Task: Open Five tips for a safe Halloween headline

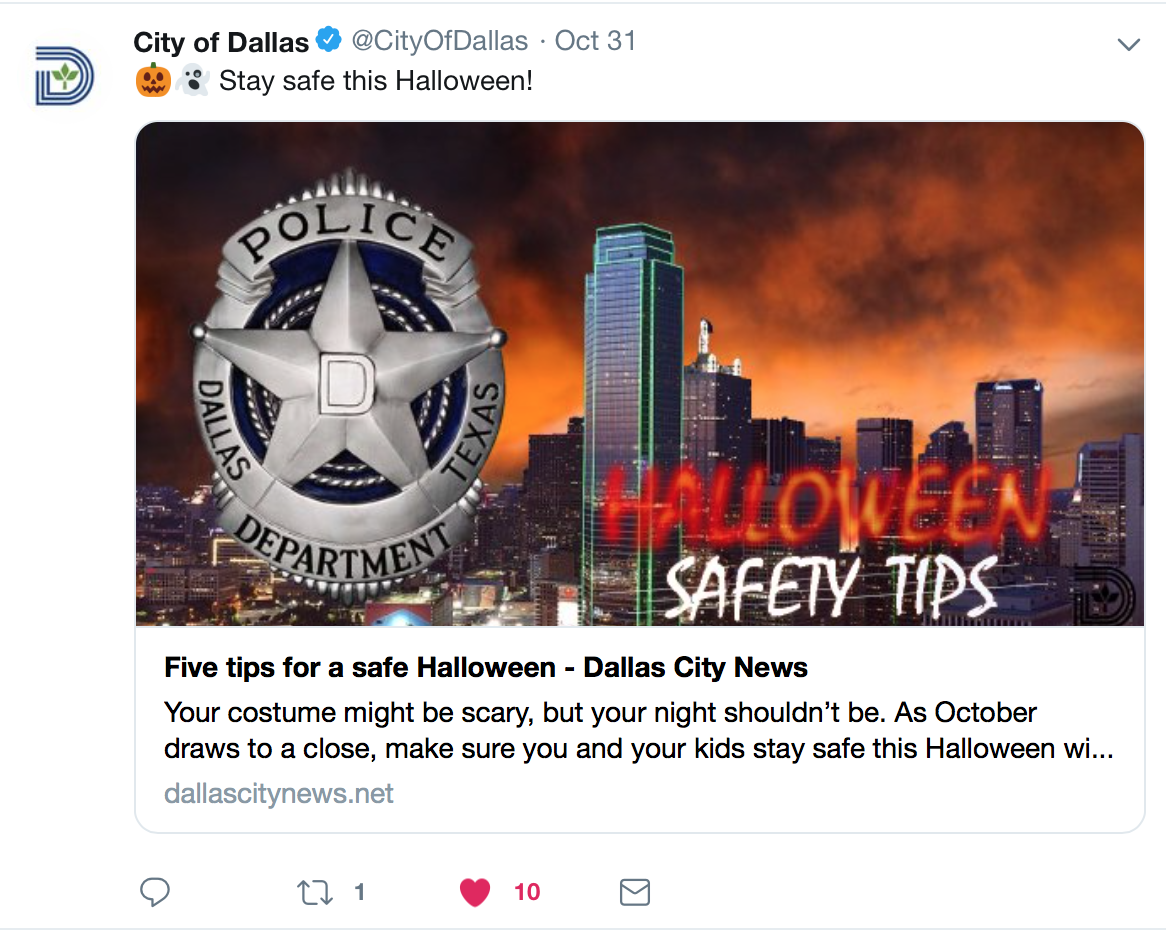Action: pyautogui.click(x=486, y=667)
